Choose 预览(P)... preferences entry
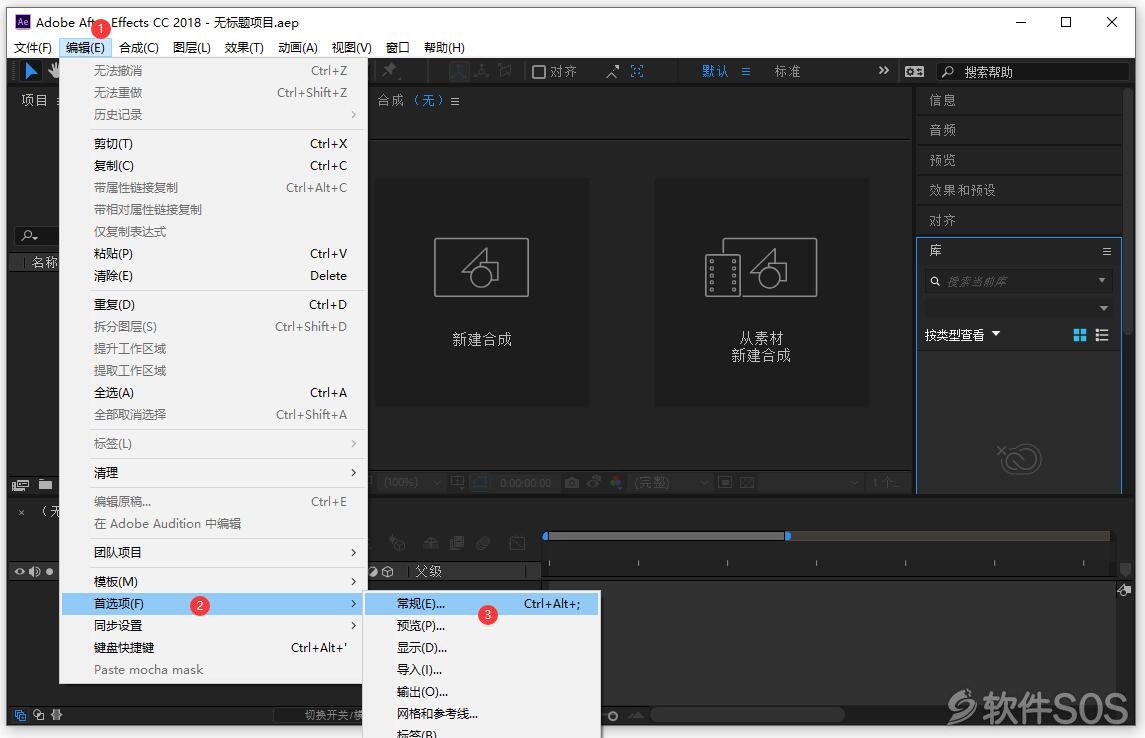Viewport: 1145px width, 738px height. tap(482, 626)
